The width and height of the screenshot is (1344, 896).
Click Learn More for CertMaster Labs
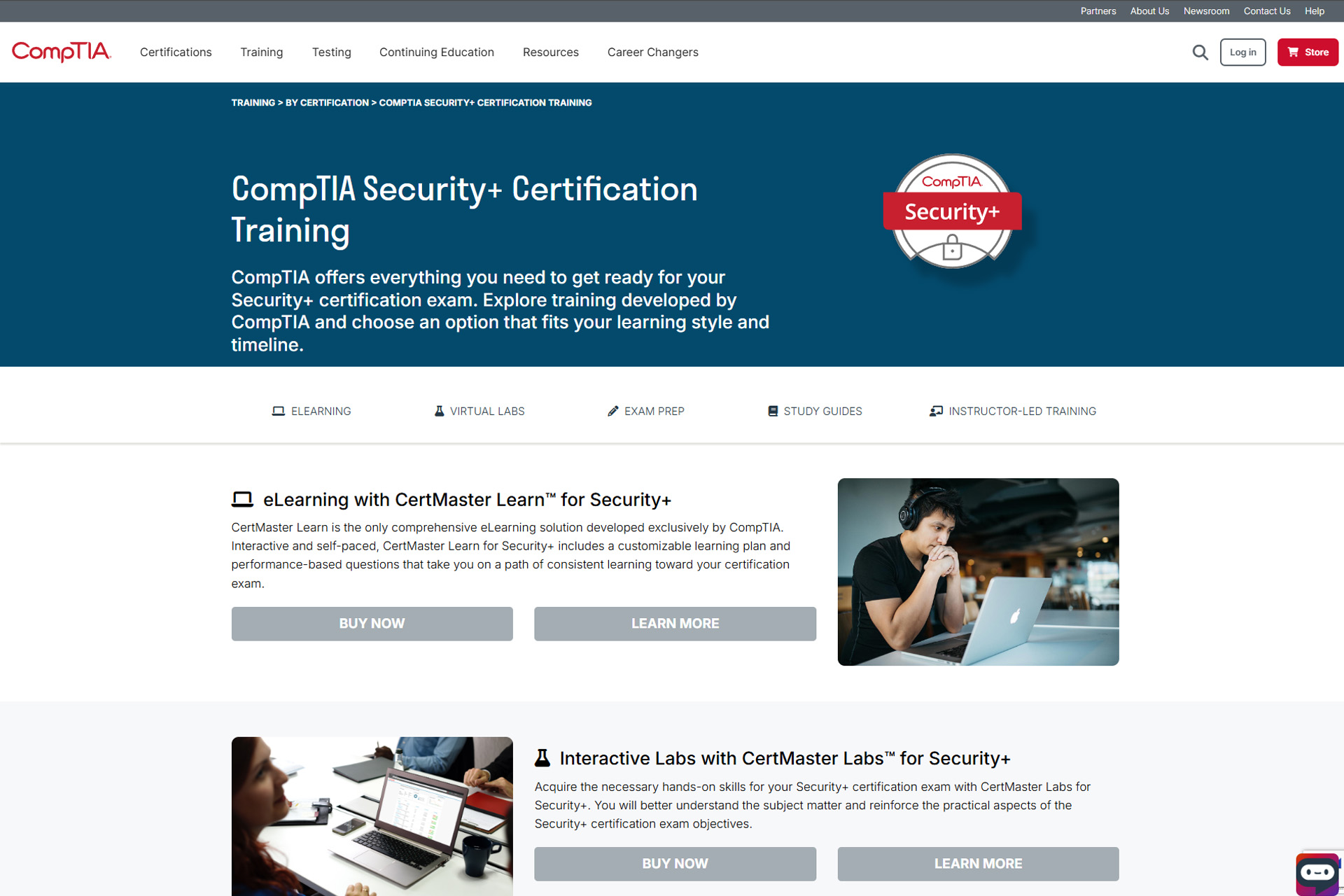977,863
